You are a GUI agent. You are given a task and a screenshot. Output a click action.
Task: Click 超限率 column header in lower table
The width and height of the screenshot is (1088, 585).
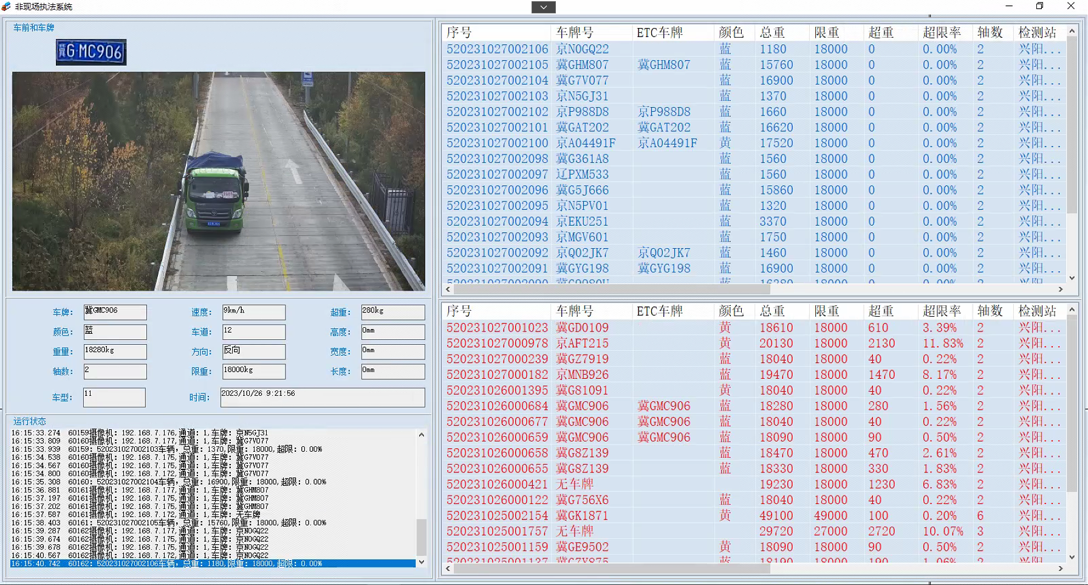[941, 311]
